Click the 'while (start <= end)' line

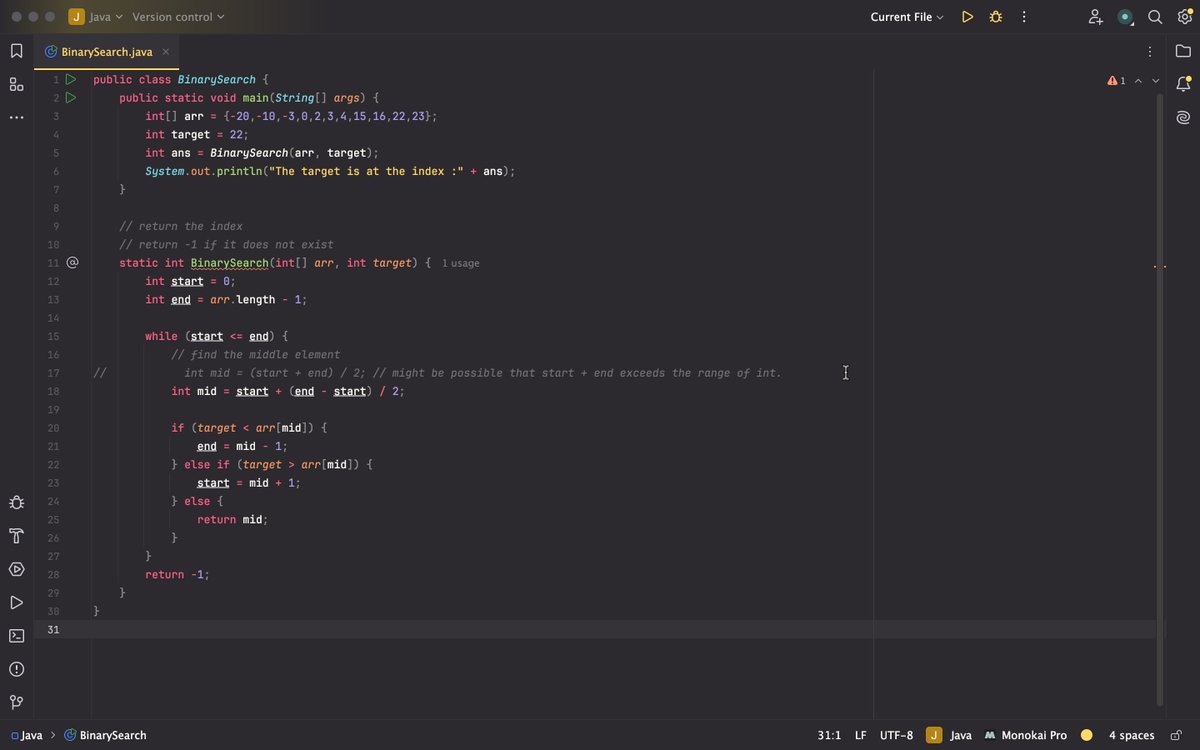click(x=216, y=336)
